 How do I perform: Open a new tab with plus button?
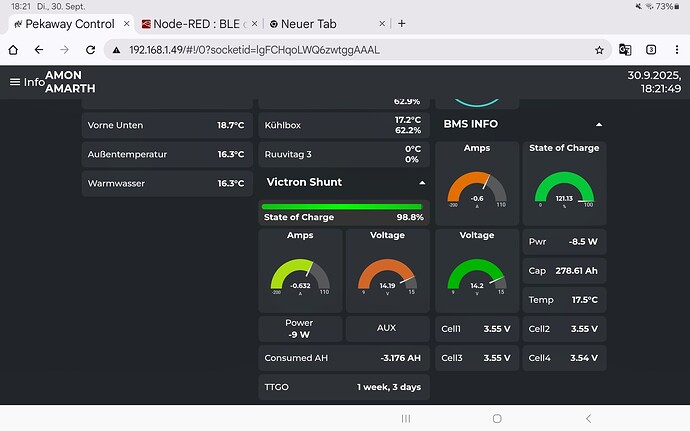(401, 23)
